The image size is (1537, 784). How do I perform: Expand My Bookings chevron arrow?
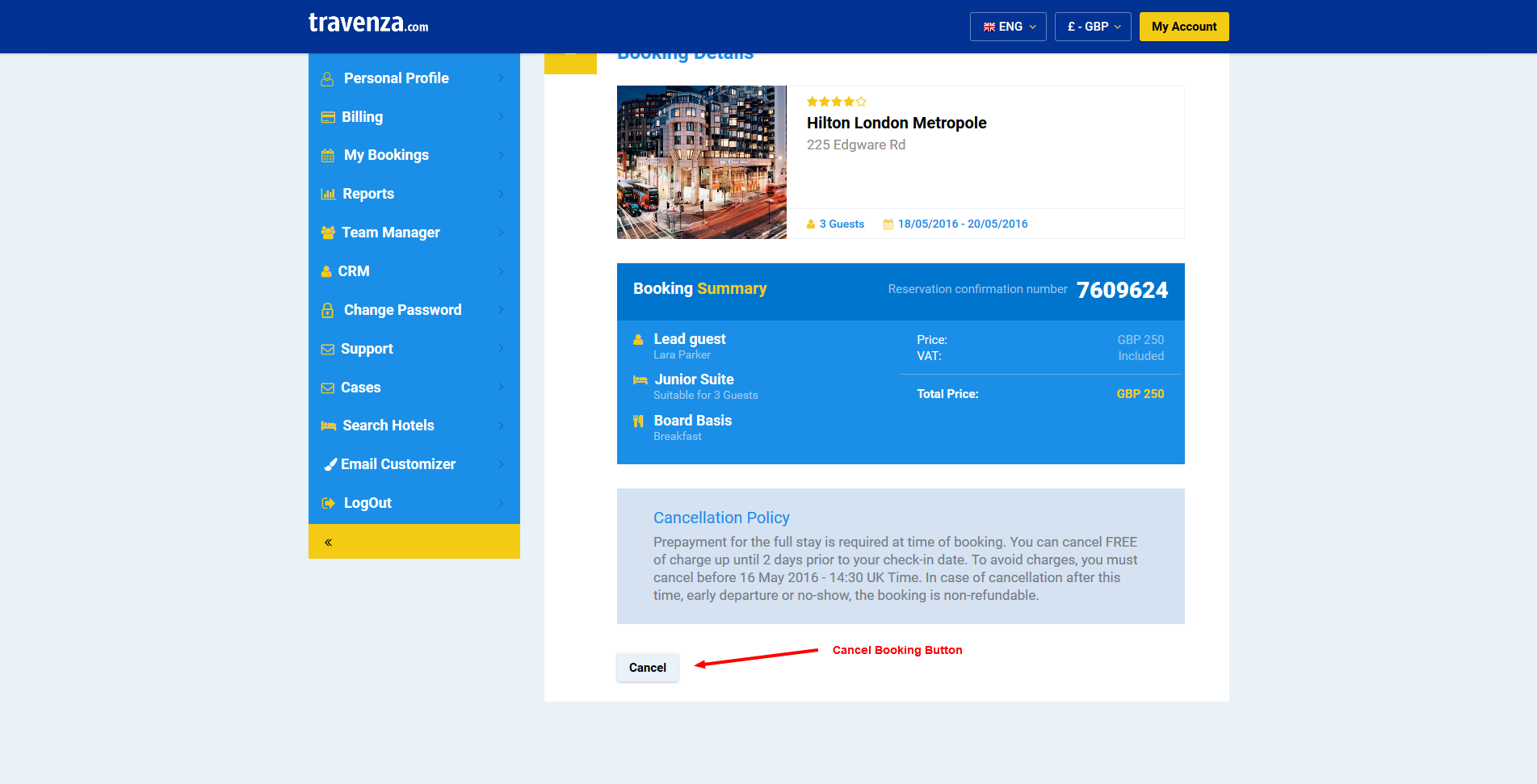click(501, 155)
